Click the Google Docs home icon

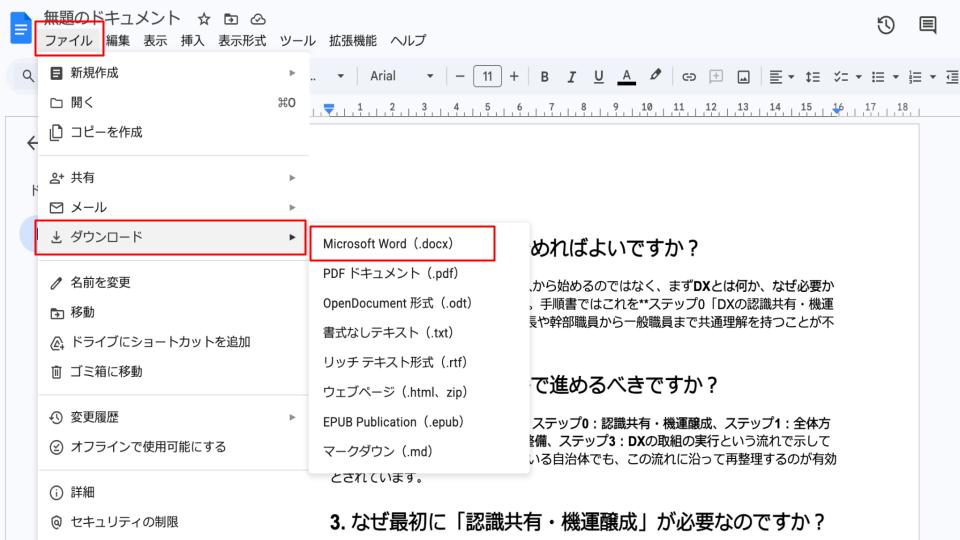point(20,28)
